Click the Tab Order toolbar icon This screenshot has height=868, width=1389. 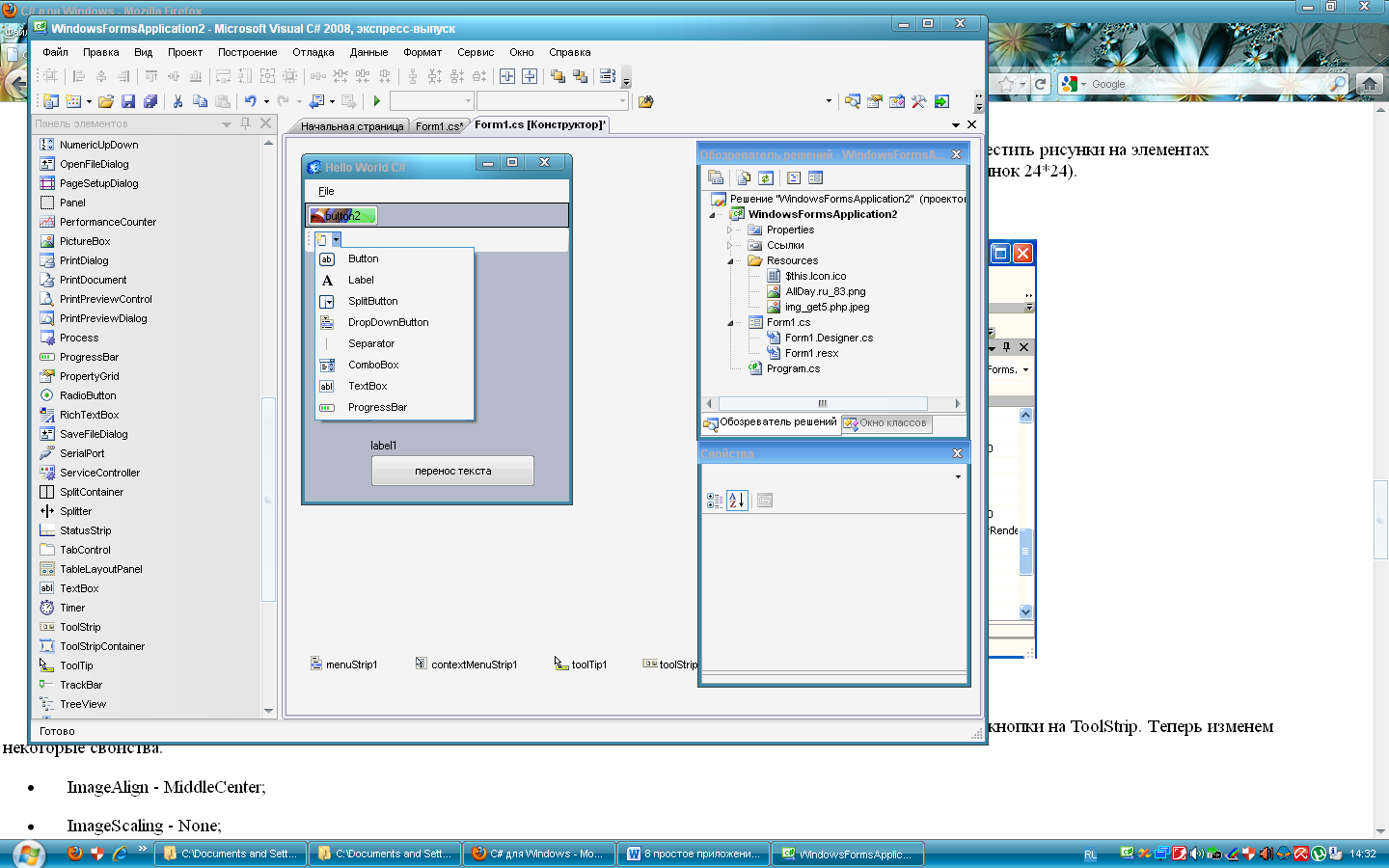[x=607, y=76]
